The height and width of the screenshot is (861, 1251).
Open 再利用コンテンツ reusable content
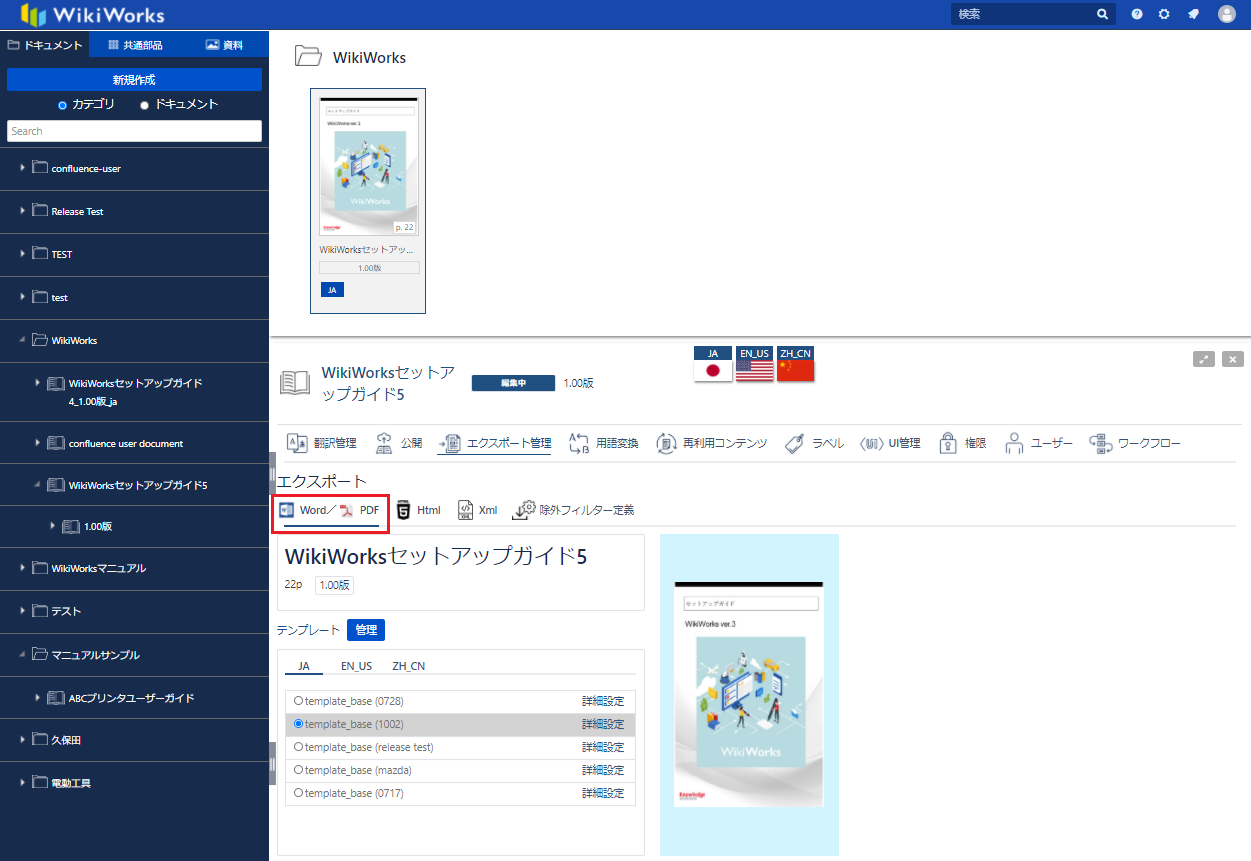668,443
